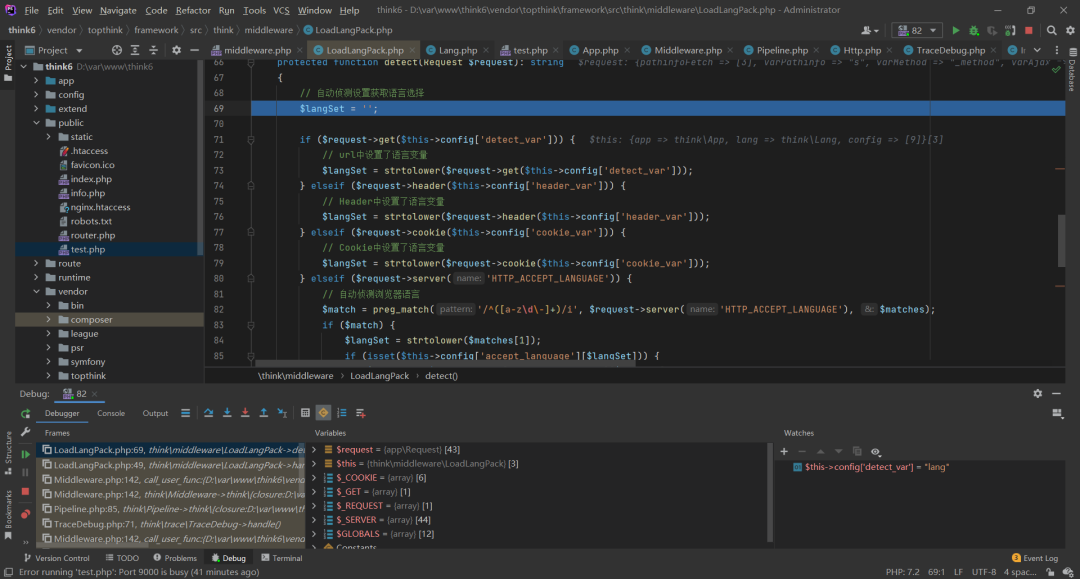Expand the $request variable

(x=315, y=450)
